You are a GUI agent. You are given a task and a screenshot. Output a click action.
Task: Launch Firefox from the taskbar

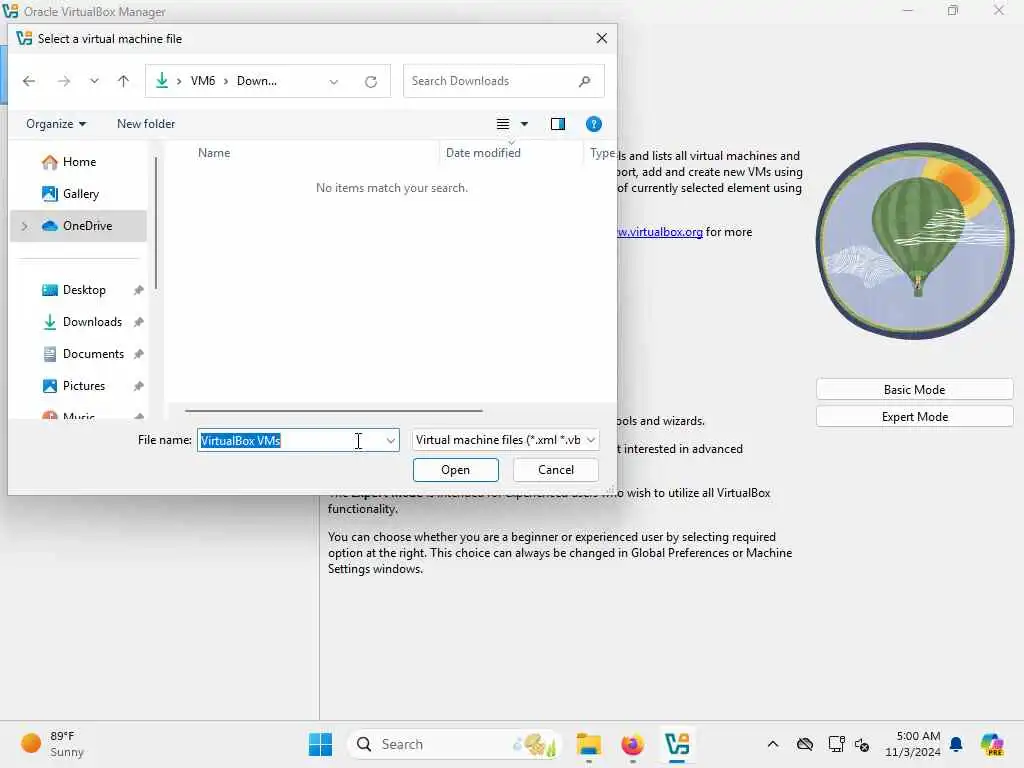pos(632,744)
